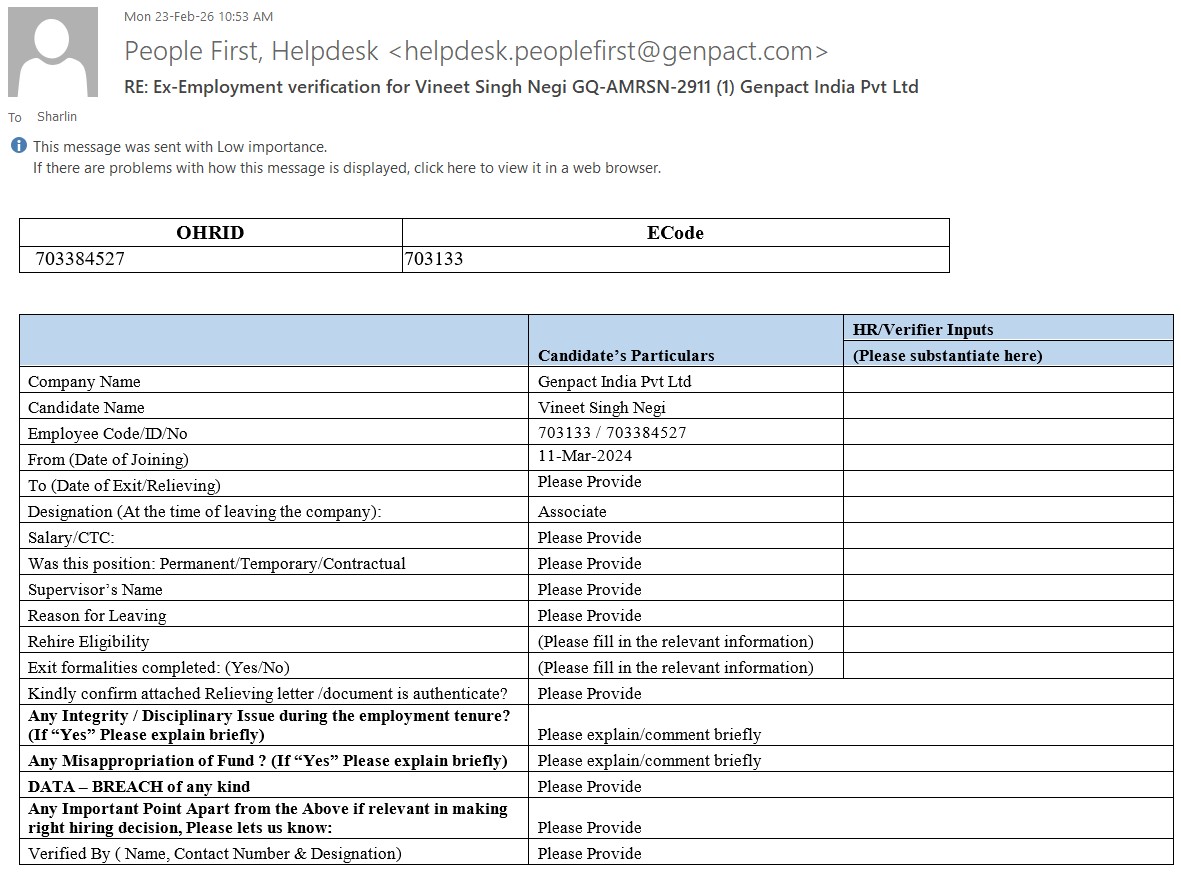1181x872 pixels.
Task: Click the Integrity / Disciplinary Issue question
Action: tap(269, 725)
